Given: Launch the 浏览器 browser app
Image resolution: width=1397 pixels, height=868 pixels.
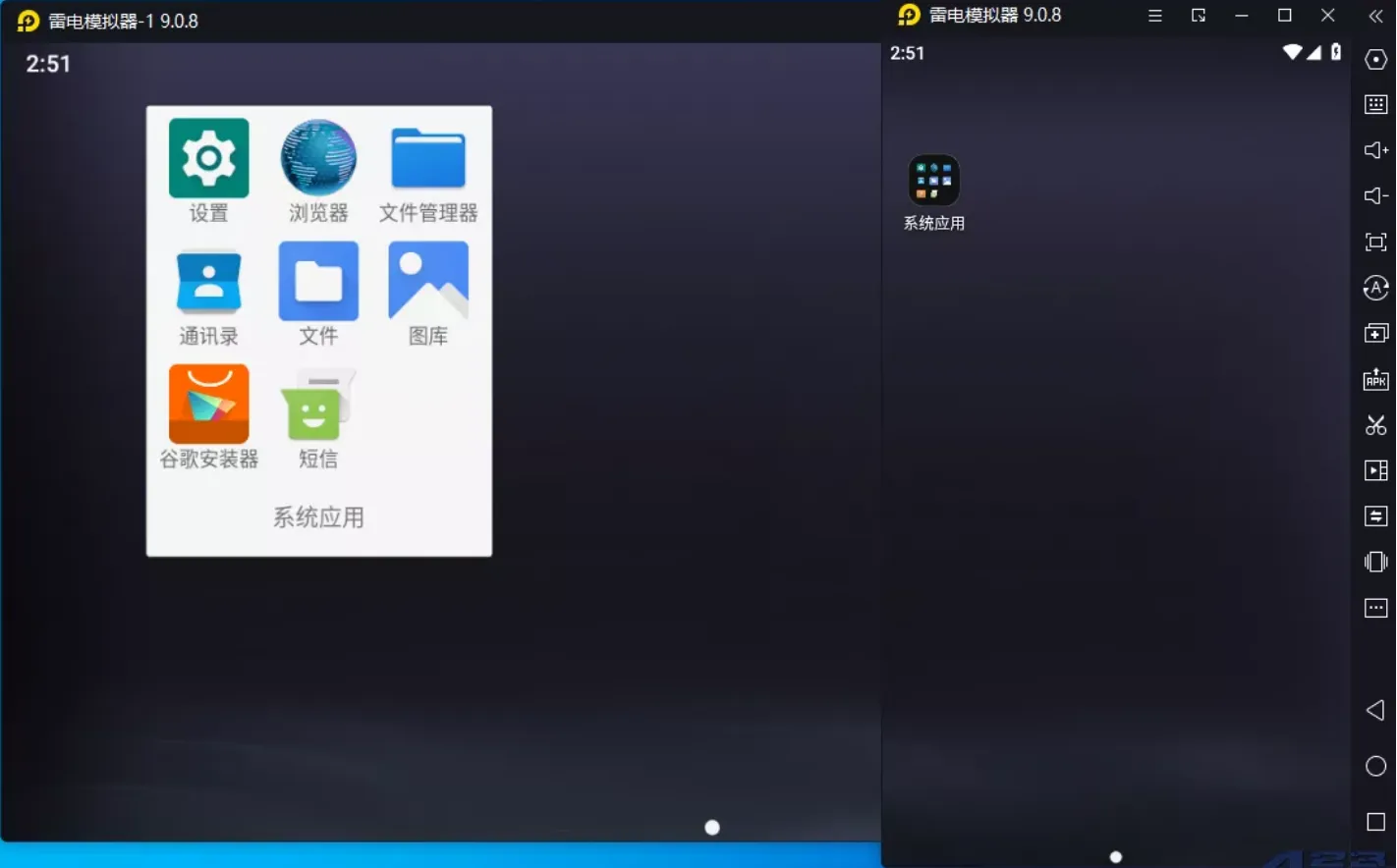Looking at the screenshot, I should [x=318, y=159].
